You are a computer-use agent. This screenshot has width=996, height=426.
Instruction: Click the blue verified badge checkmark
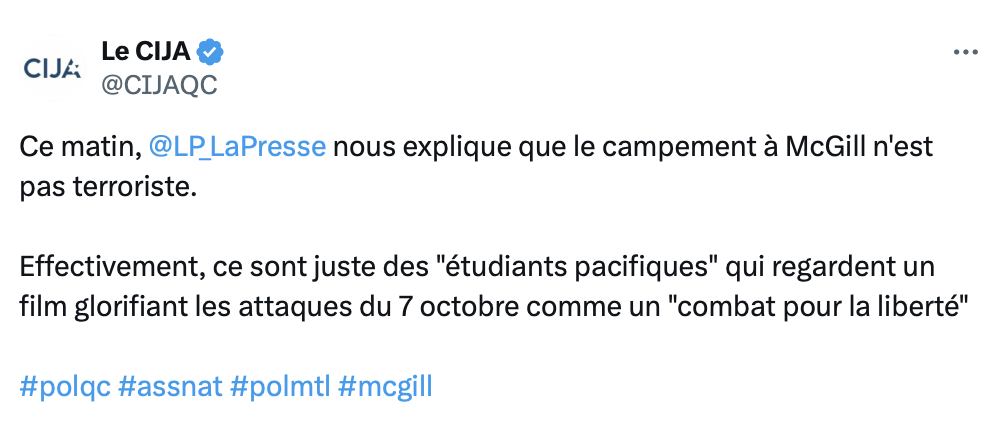[210, 52]
